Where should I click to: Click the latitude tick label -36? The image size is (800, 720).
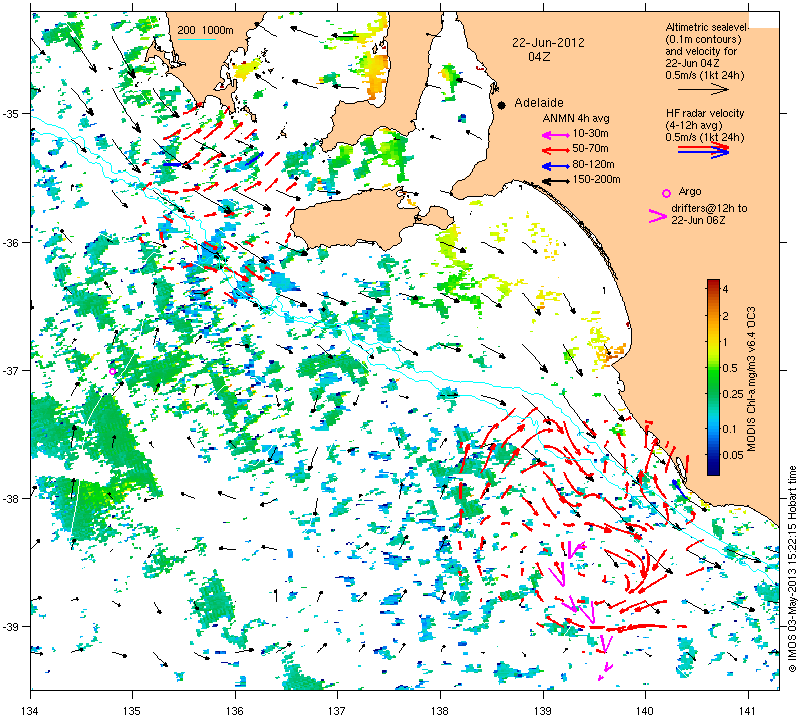(16, 242)
